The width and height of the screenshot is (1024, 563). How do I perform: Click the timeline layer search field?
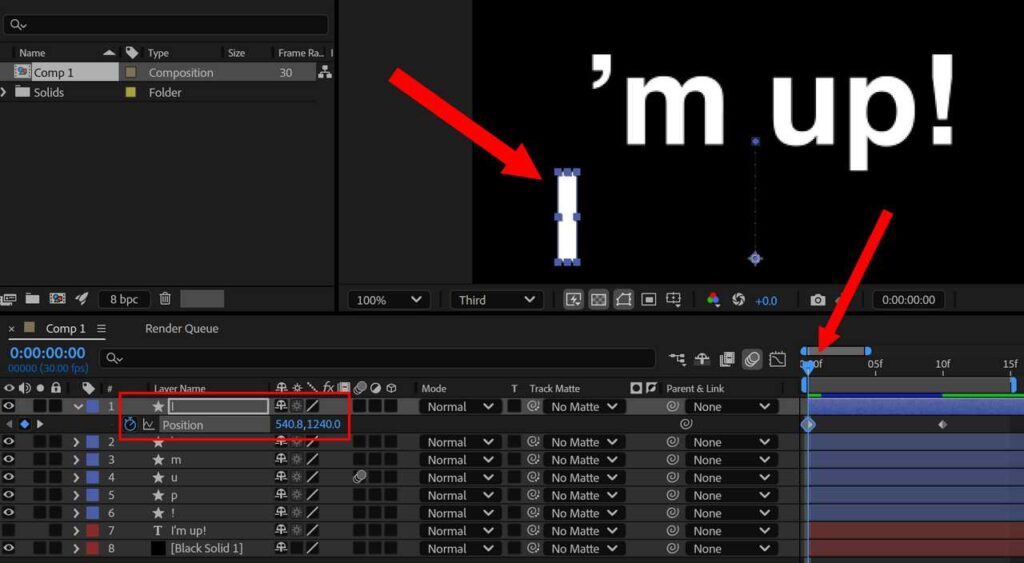(377, 358)
